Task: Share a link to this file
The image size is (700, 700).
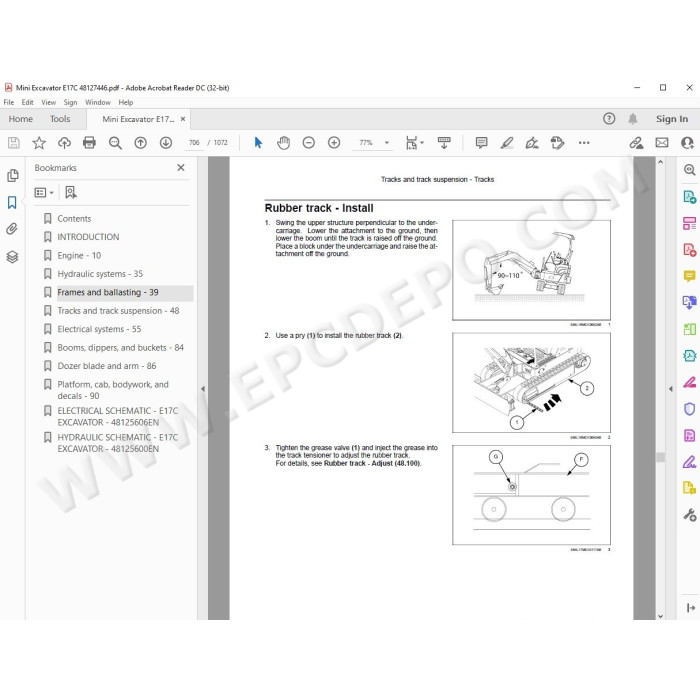Action: tap(636, 143)
